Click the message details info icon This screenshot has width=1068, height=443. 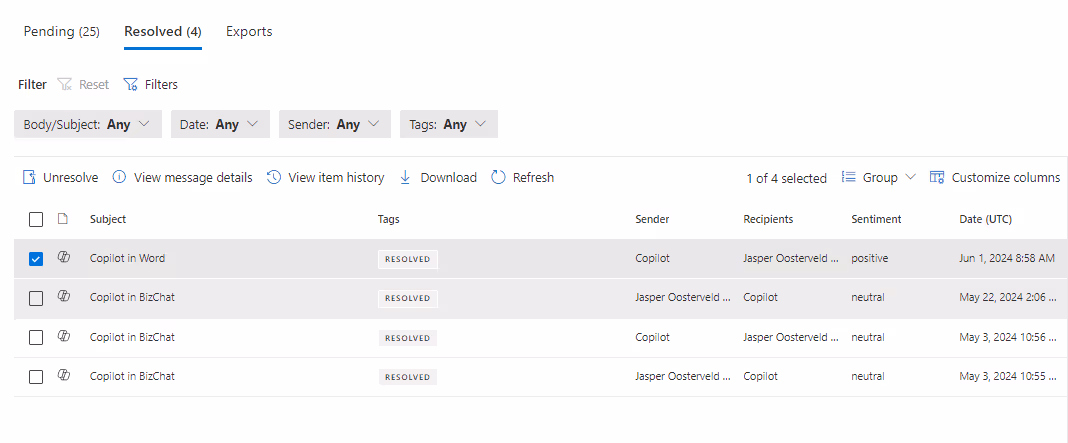click(119, 177)
